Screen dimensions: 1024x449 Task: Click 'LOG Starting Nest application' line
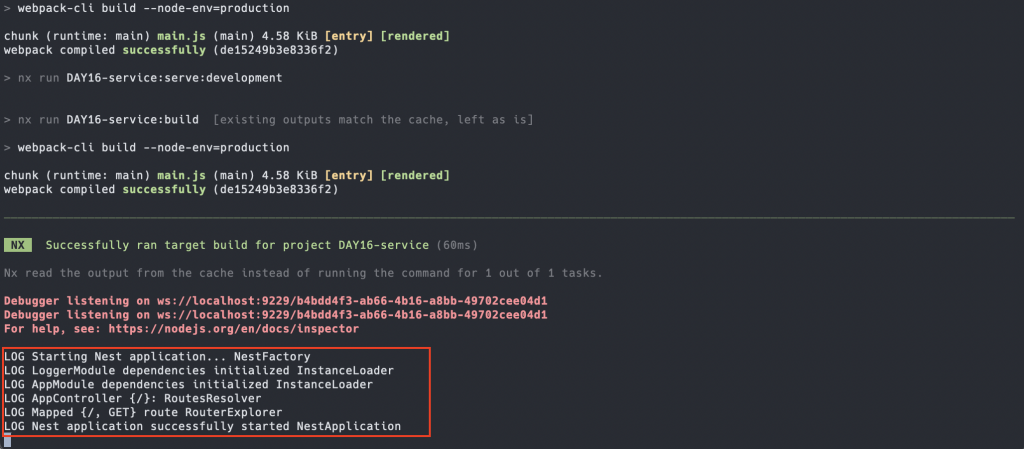pyautogui.click(x=157, y=356)
